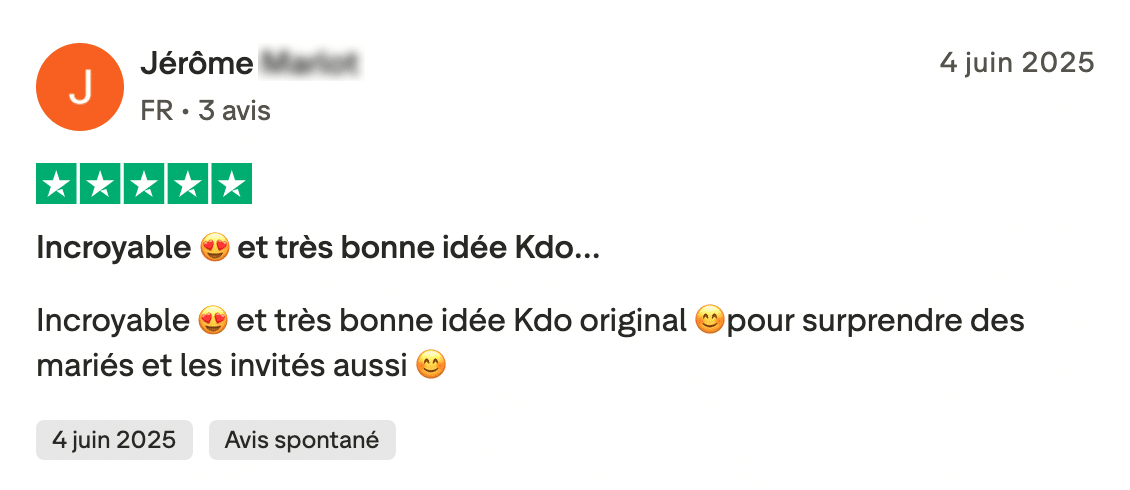The width and height of the screenshot is (1130, 490).
Task: Click the "3 avis" review count
Action: (x=234, y=110)
